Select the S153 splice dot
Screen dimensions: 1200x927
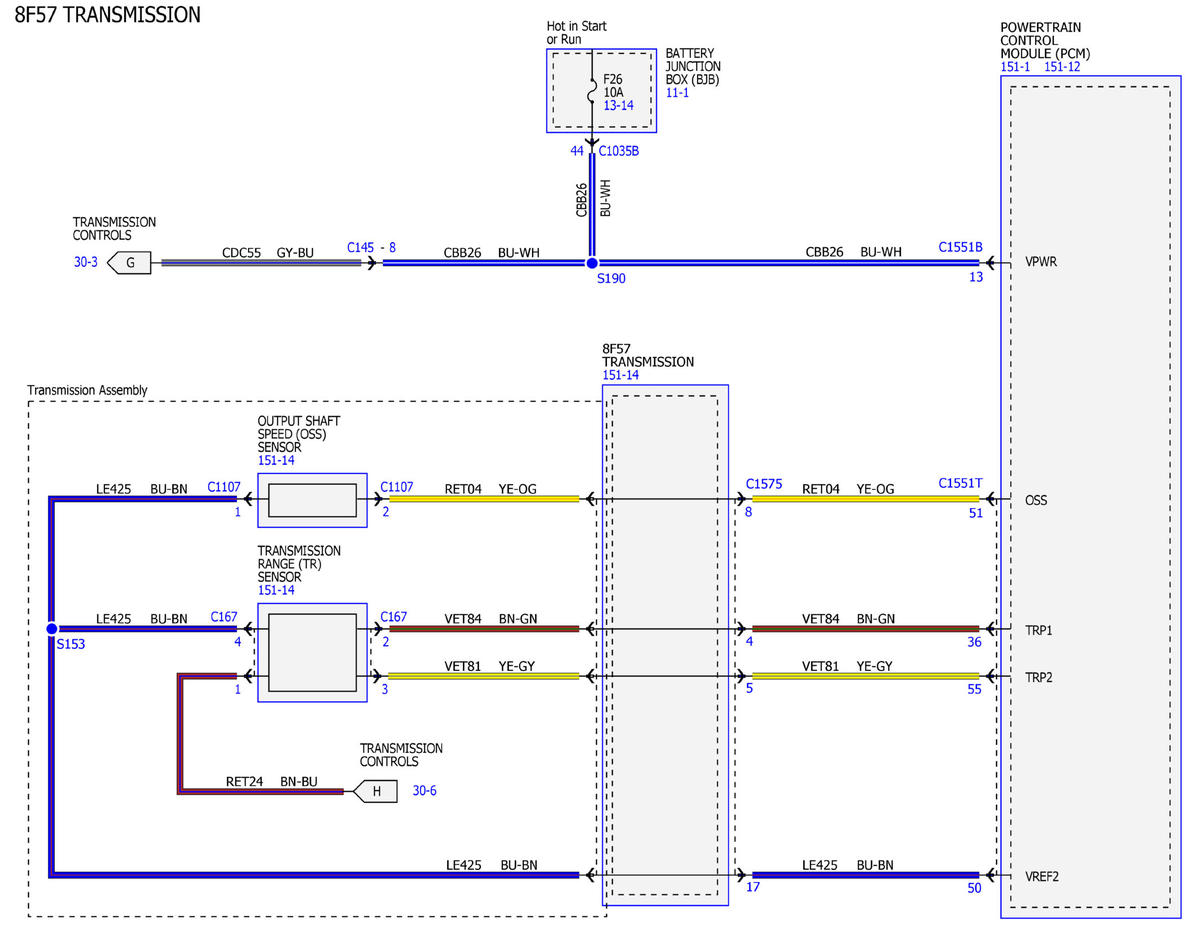[x=52, y=629]
